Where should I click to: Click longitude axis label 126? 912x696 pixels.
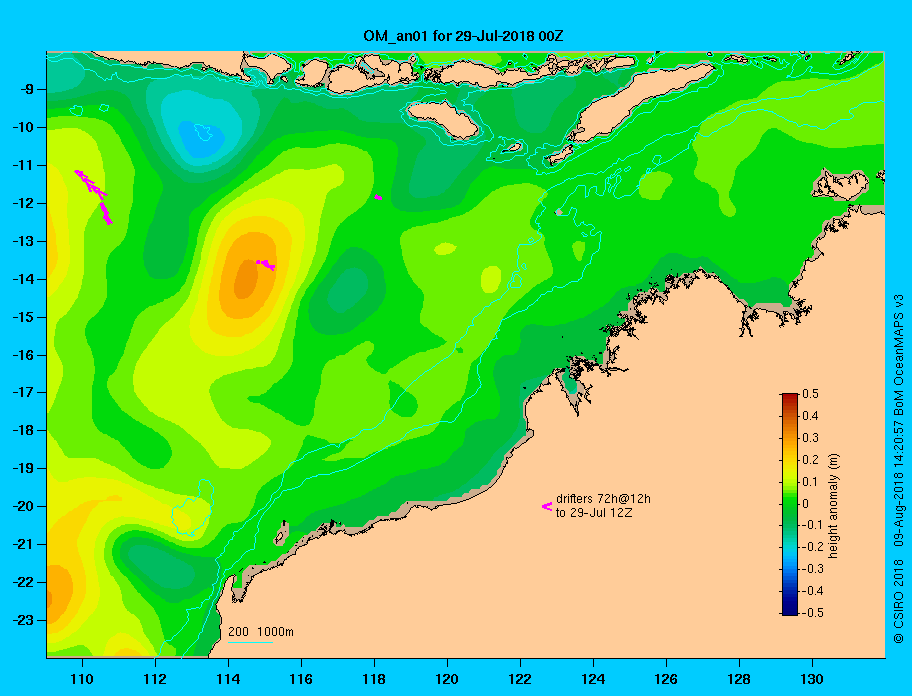[666, 679]
